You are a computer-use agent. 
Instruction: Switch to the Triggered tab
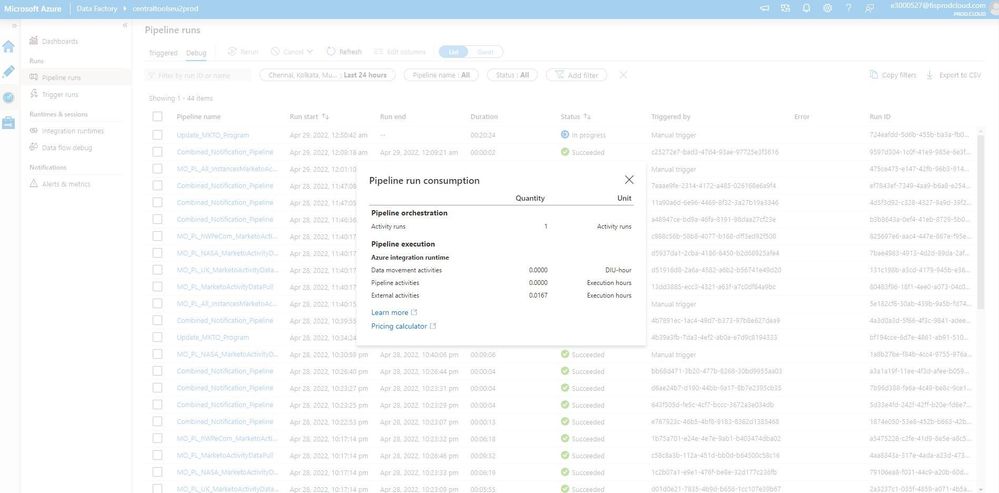pyautogui.click(x=163, y=52)
